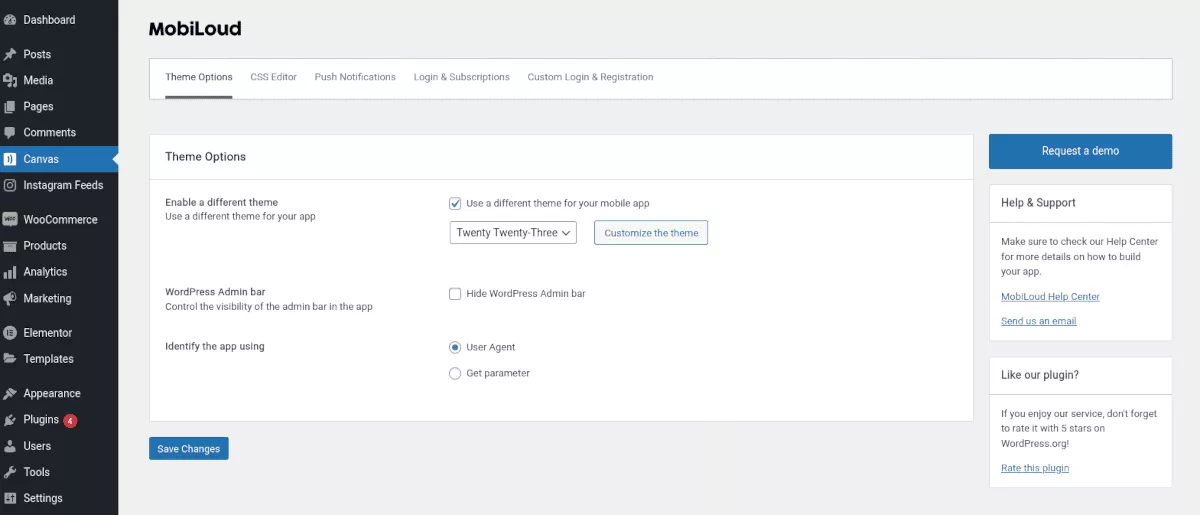
Task: Open the Twenty Twenty-Three theme dropdown
Action: [x=513, y=233]
